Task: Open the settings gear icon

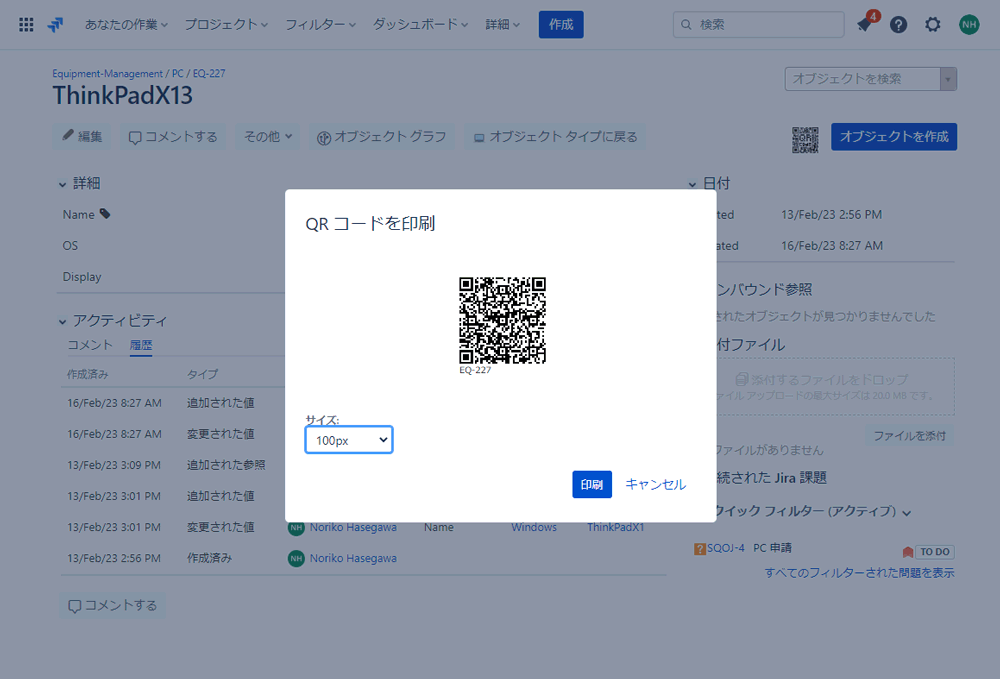Action: pos(932,25)
